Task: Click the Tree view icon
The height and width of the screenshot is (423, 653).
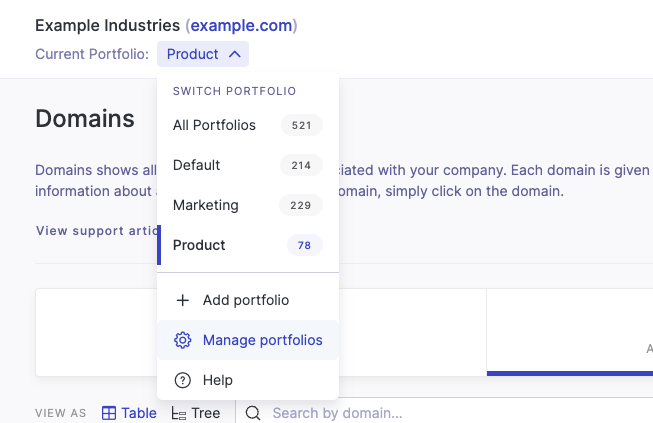Action: click(179, 413)
